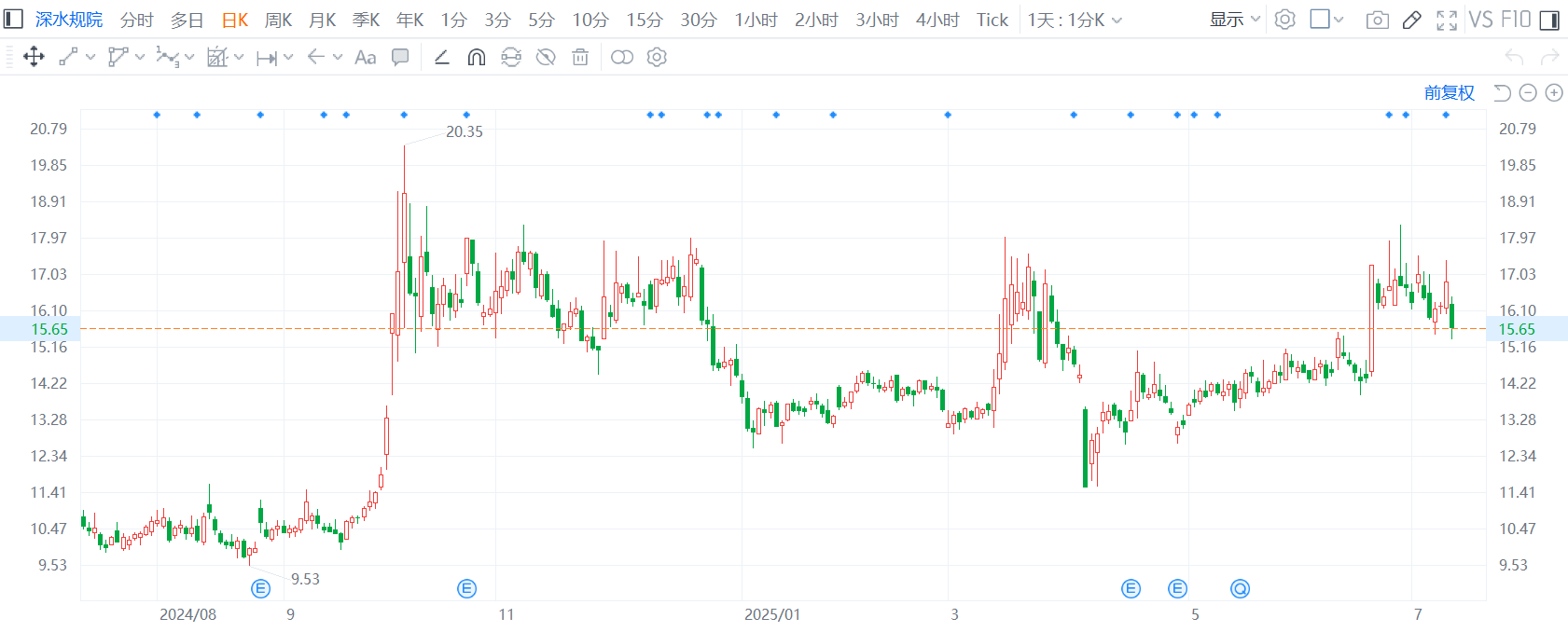Toggle the drawing pencil toolbar
The image size is (1568, 632).
1412,20
